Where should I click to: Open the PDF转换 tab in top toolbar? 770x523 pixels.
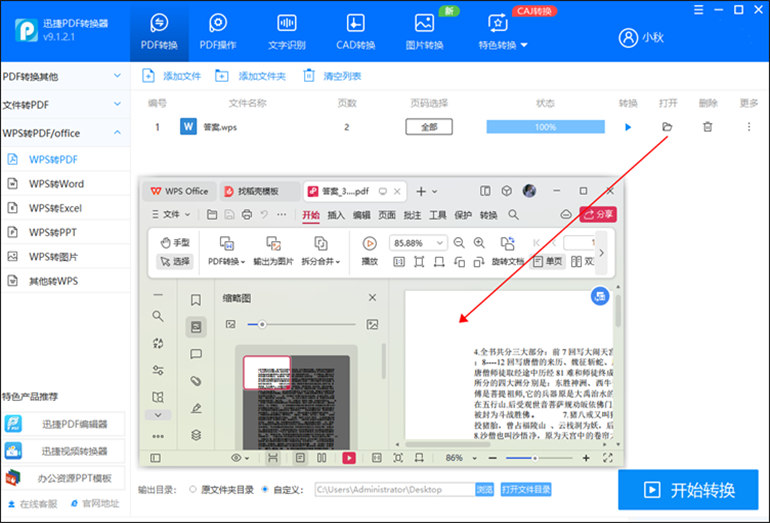pyautogui.click(x=159, y=32)
